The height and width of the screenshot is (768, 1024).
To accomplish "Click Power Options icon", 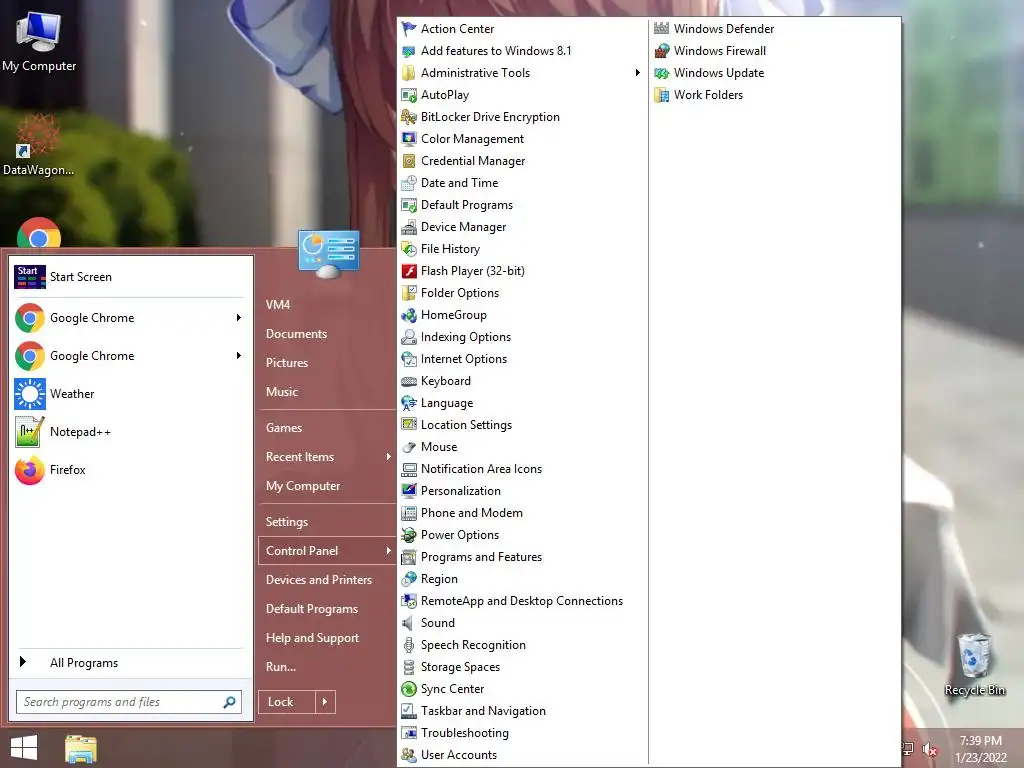I will coord(409,535).
